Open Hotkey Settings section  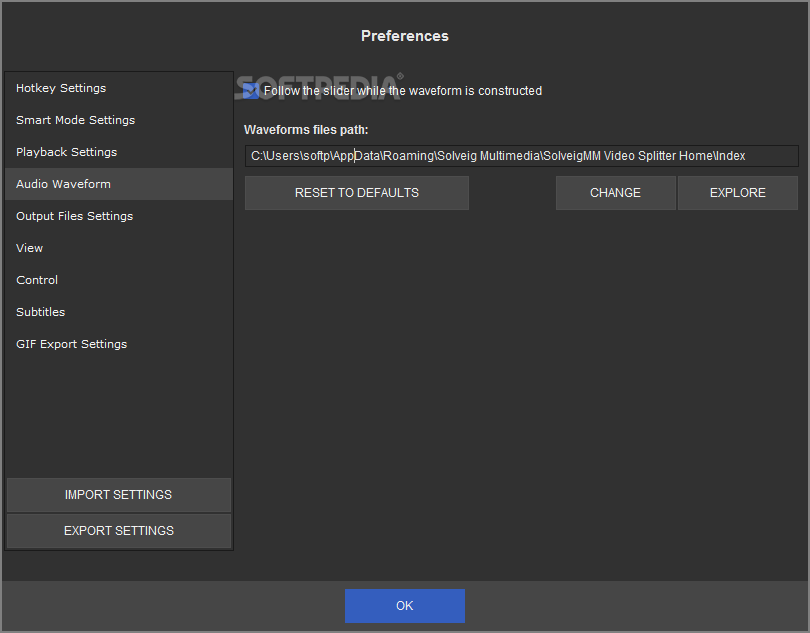click(x=119, y=88)
